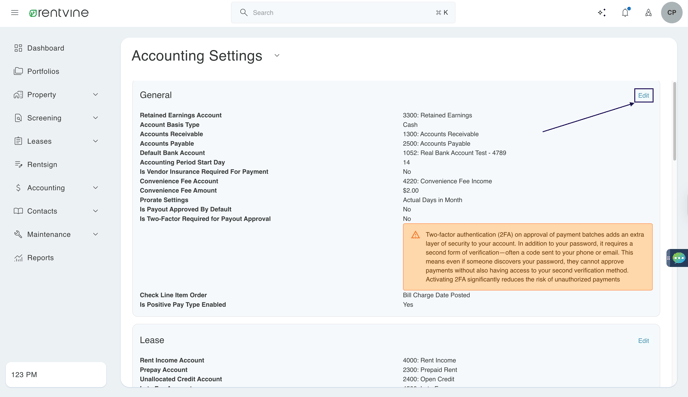The width and height of the screenshot is (688, 397).
Task: Open the Accounting Settings title dropdown
Action: click(277, 56)
